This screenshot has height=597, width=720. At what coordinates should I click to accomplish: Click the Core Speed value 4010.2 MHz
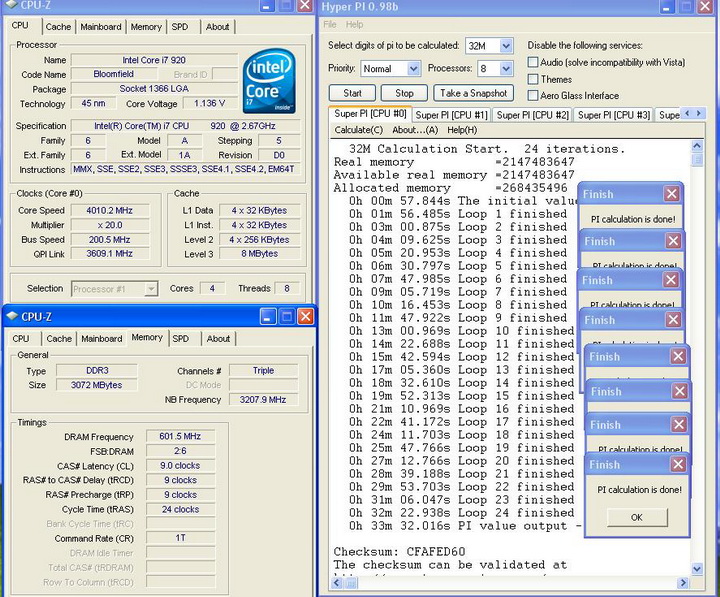[110, 211]
